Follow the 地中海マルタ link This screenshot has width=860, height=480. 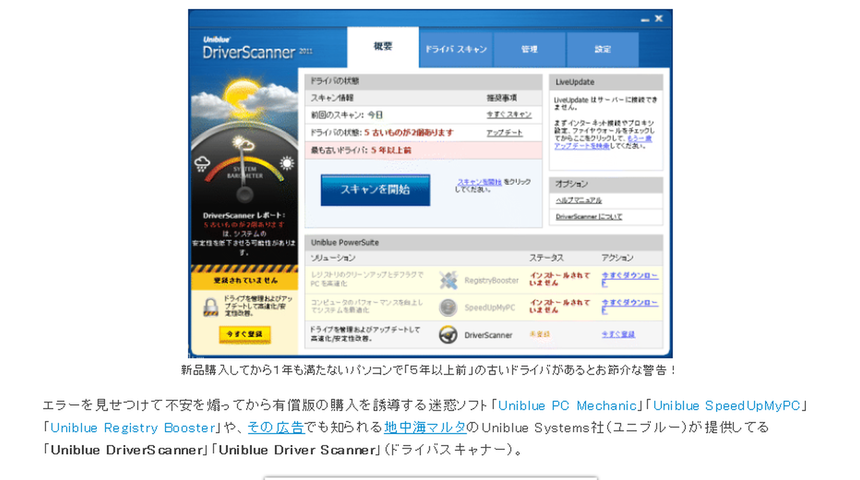[x=425, y=427]
